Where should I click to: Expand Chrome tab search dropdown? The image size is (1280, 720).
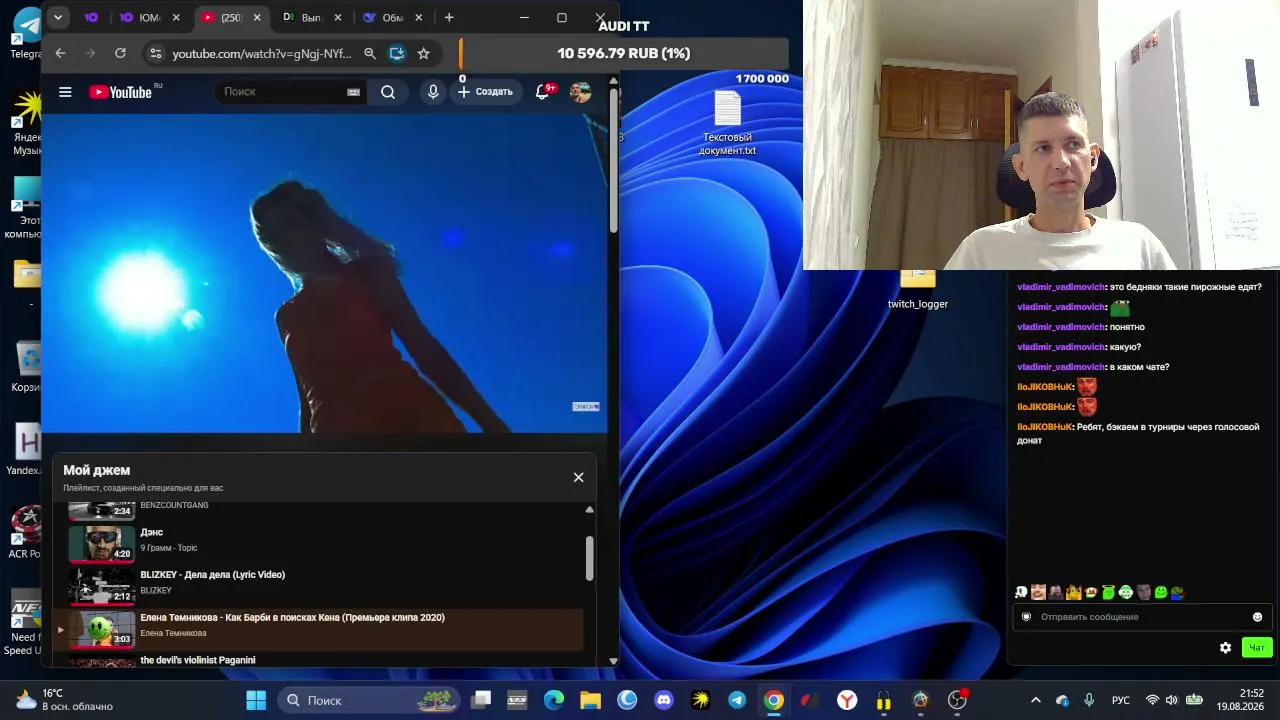click(x=58, y=17)
